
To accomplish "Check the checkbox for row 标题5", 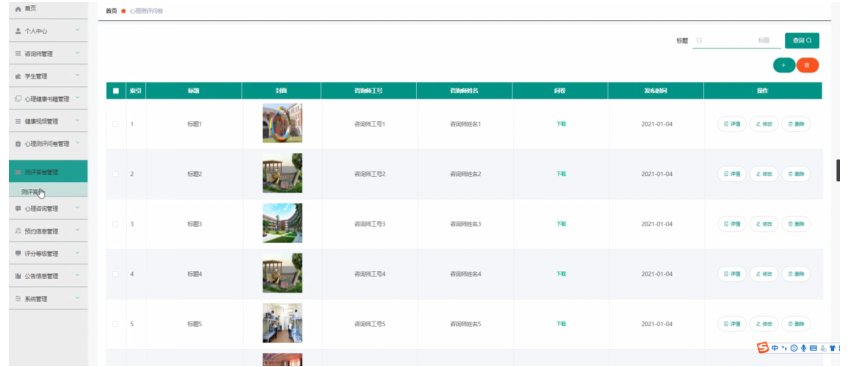I will coord(116,324).
